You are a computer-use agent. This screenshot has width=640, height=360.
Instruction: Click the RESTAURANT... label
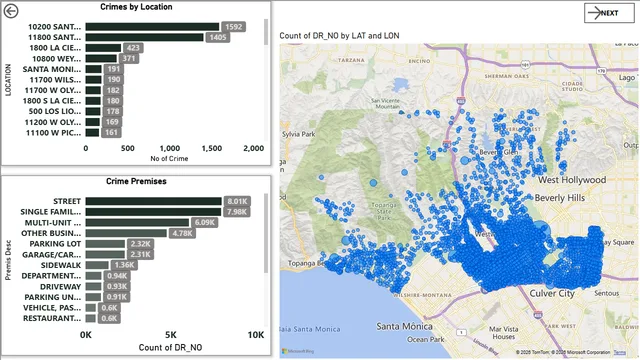[52, 318]
